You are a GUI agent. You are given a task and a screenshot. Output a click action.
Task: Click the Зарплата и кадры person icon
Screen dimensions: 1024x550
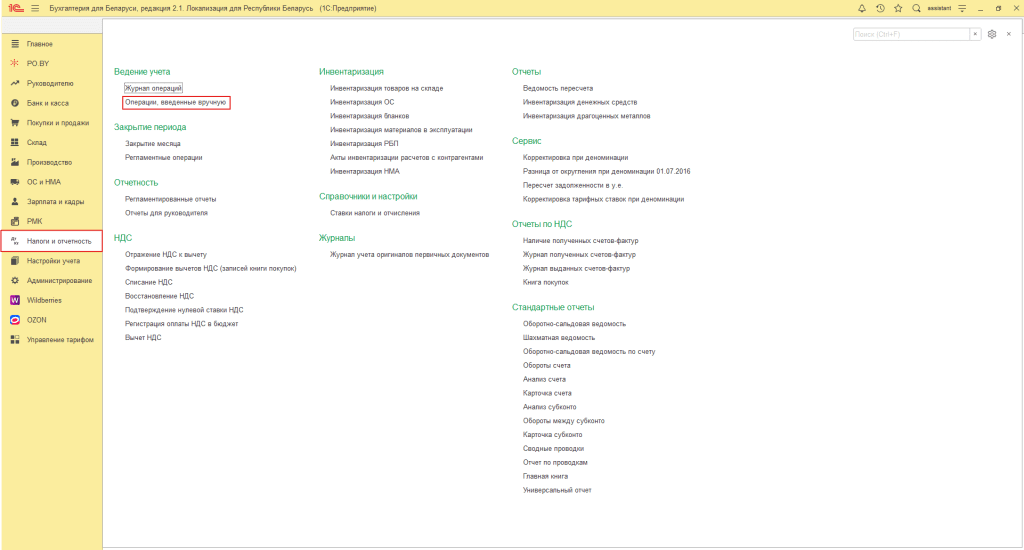click(x=14, y=202)
